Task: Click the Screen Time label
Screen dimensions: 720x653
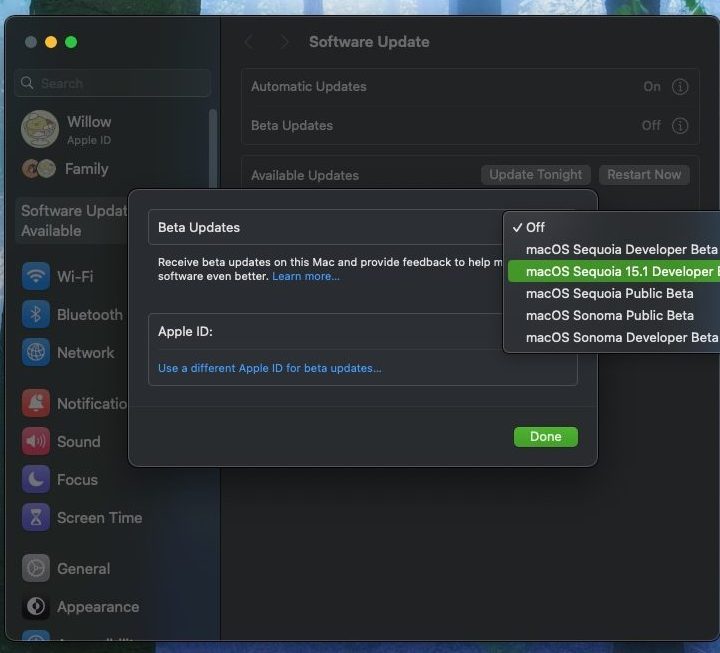Action: 100,518
